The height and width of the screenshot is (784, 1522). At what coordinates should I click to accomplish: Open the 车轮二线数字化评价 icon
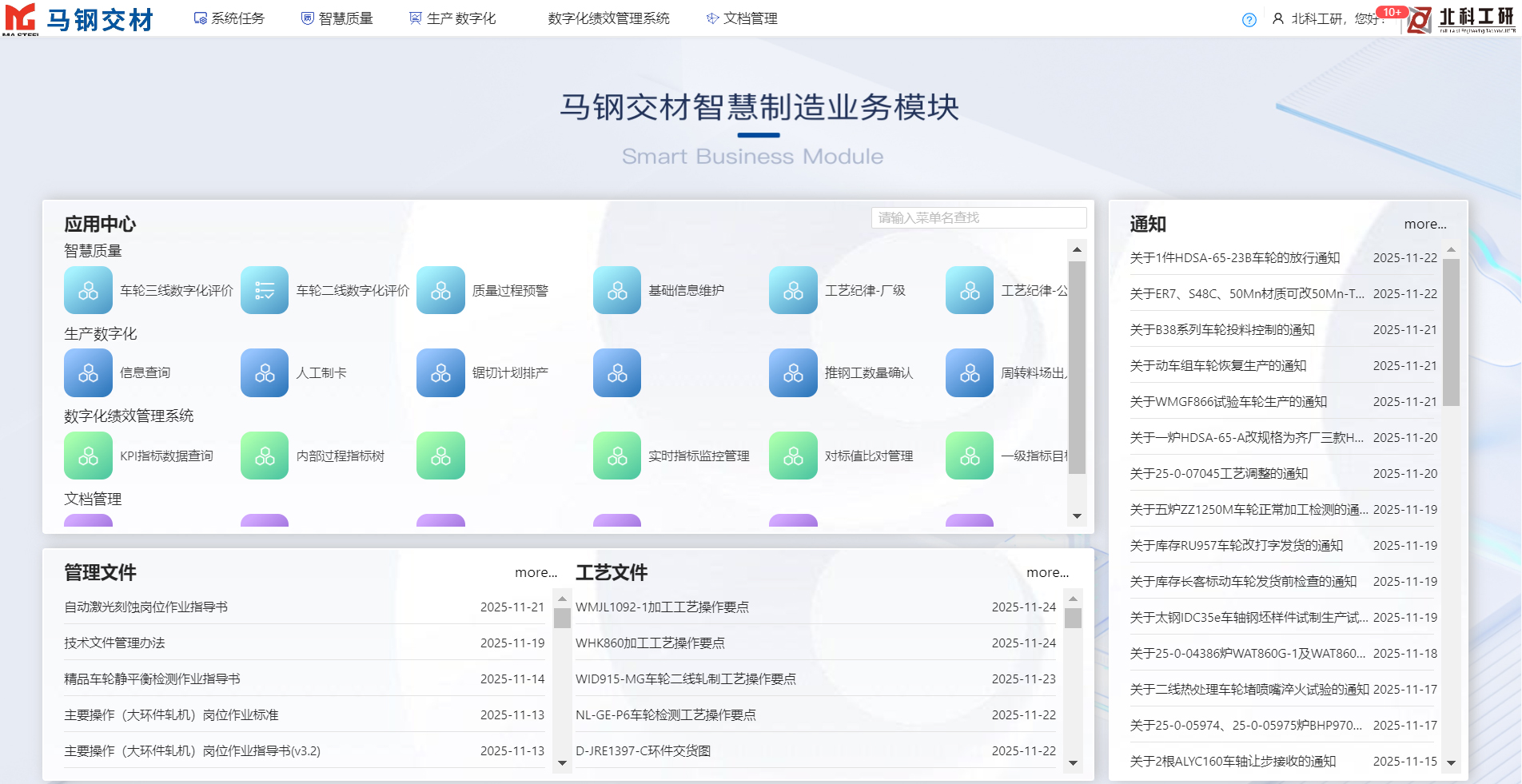tap(264, 290)
